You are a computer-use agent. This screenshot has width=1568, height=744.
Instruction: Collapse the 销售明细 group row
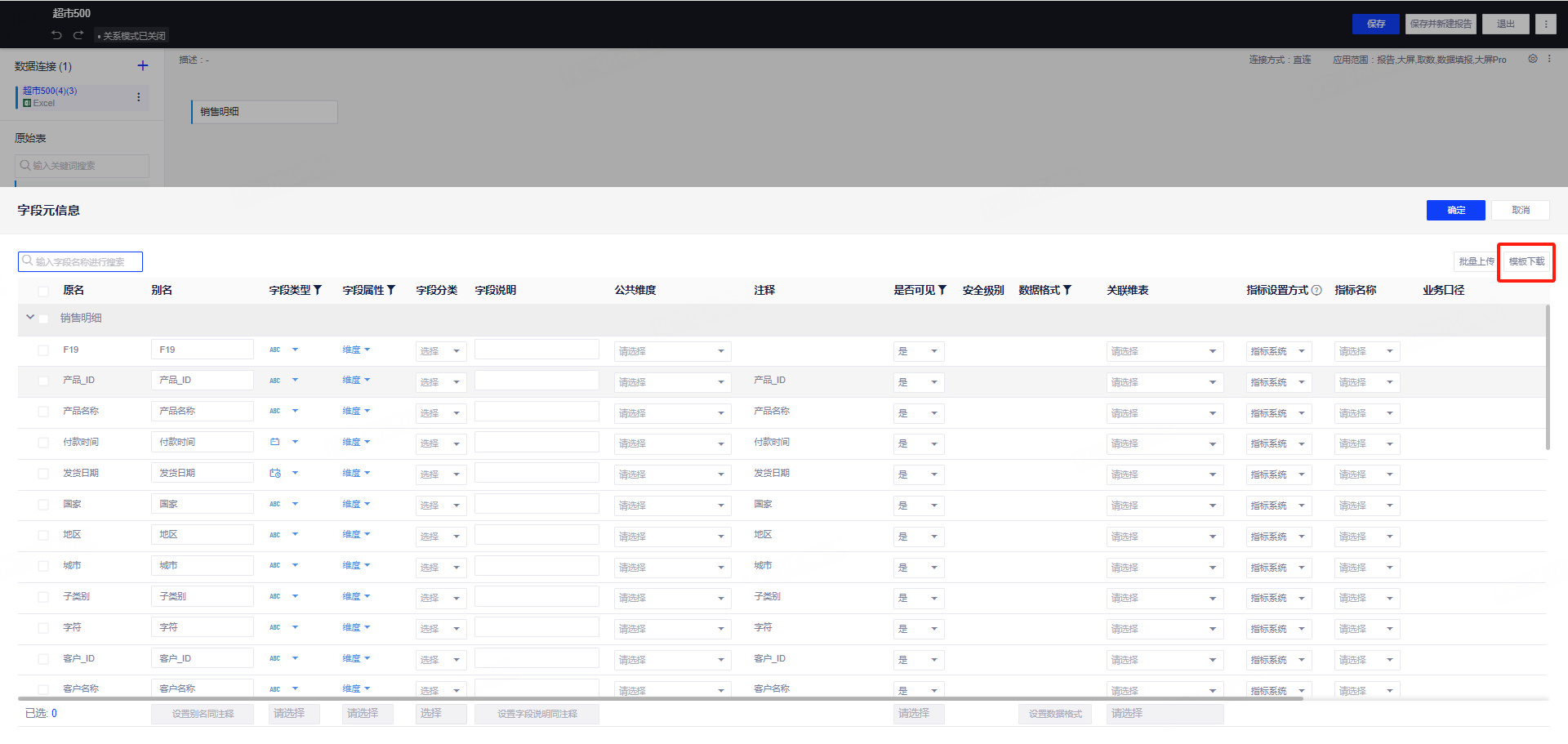(x=30, y=318)
